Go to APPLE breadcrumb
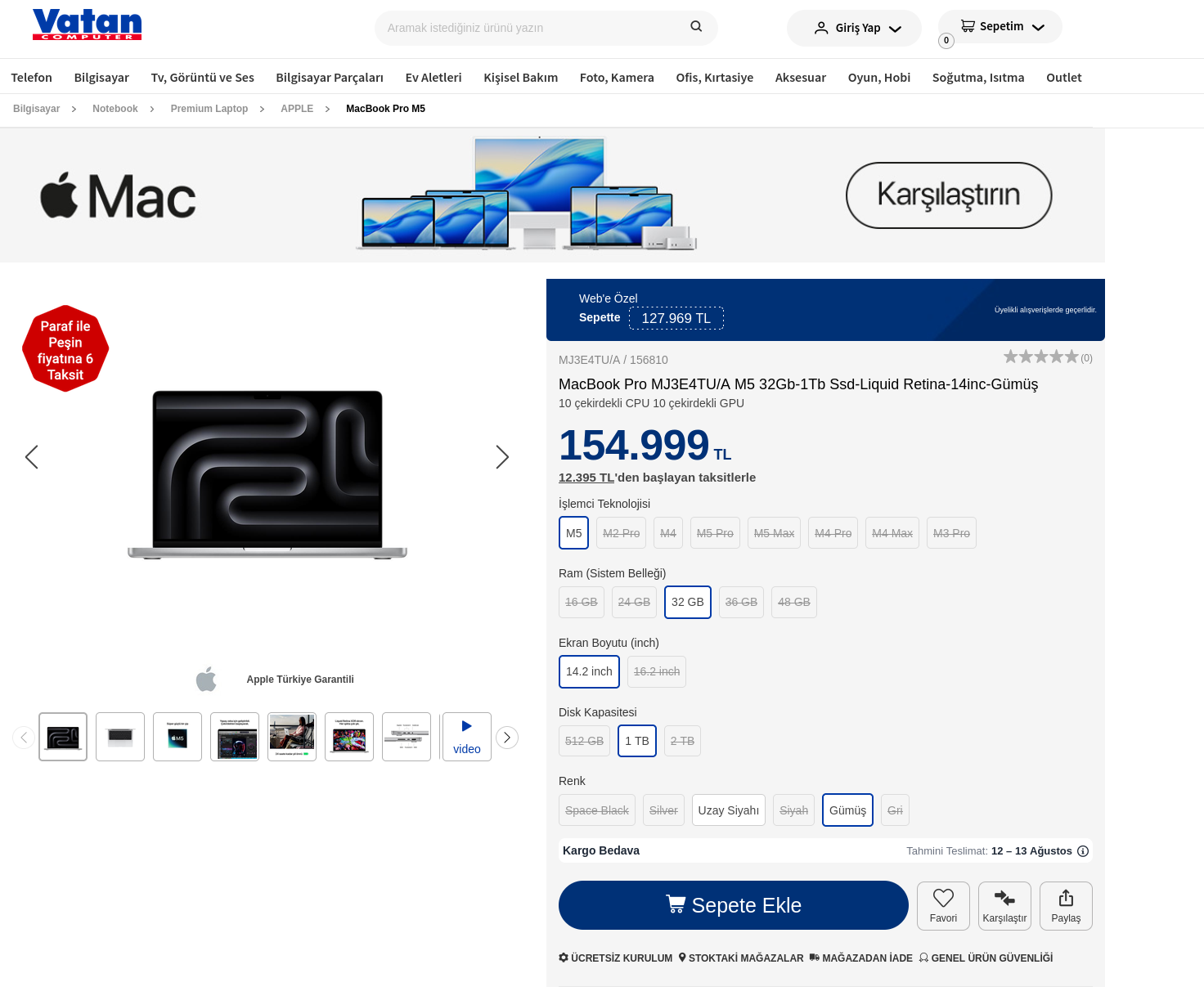The image size is (1204, 987). (x=297, y=109)
